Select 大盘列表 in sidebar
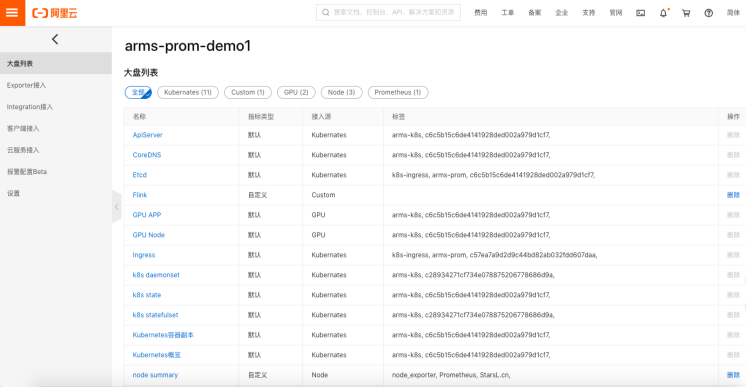 pos(56,63)
